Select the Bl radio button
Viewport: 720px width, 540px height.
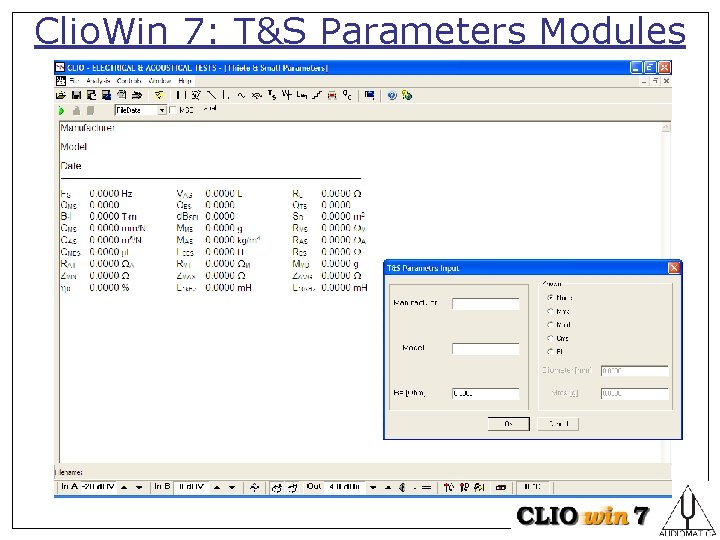pyautogui.click(x=550, y=351)
